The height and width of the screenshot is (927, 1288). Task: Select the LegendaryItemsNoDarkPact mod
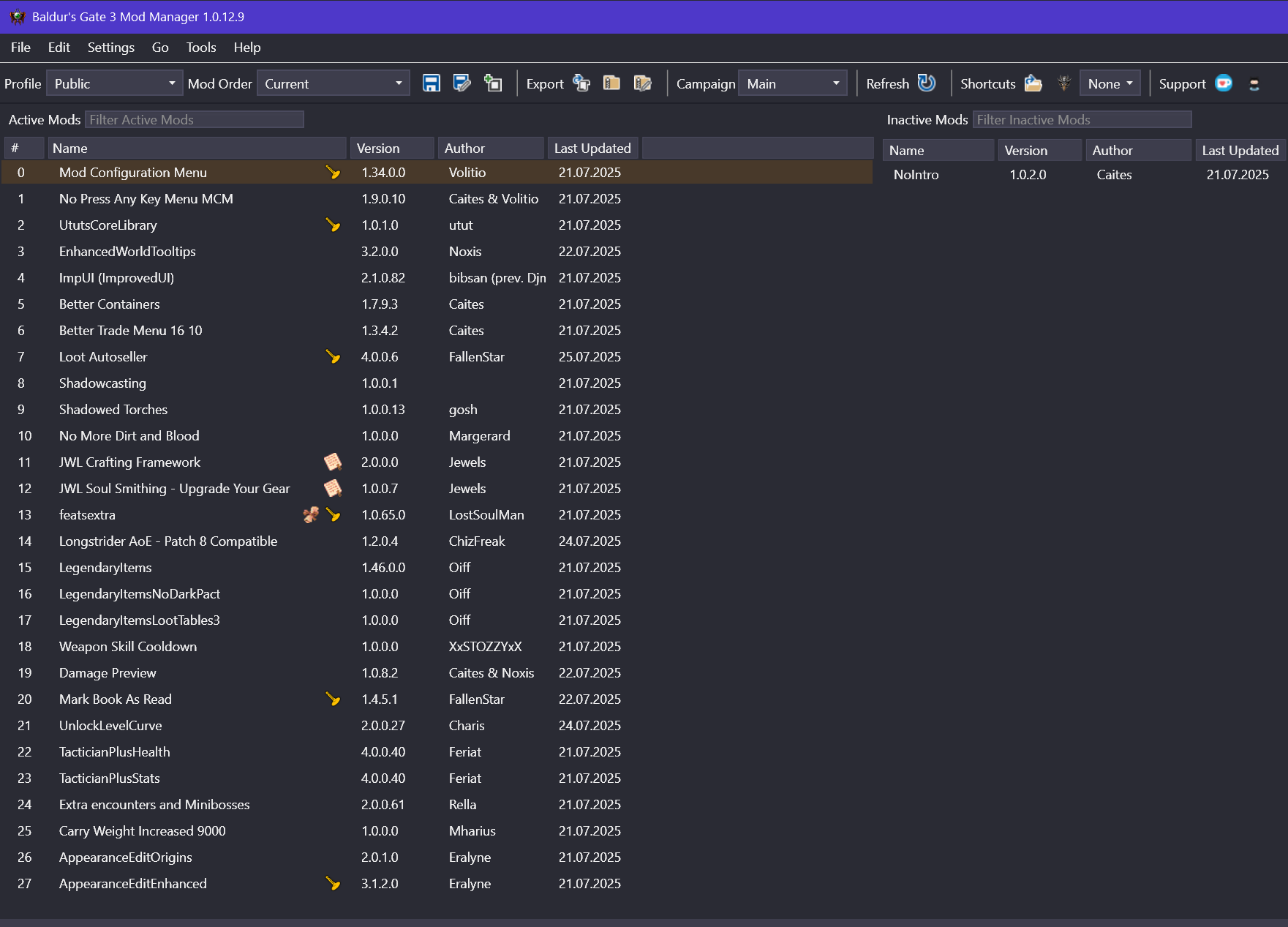(438, 594)
